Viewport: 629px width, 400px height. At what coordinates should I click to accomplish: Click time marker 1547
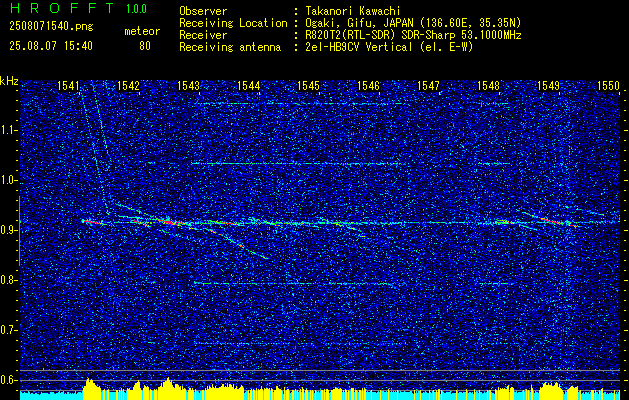coord(428,86)
